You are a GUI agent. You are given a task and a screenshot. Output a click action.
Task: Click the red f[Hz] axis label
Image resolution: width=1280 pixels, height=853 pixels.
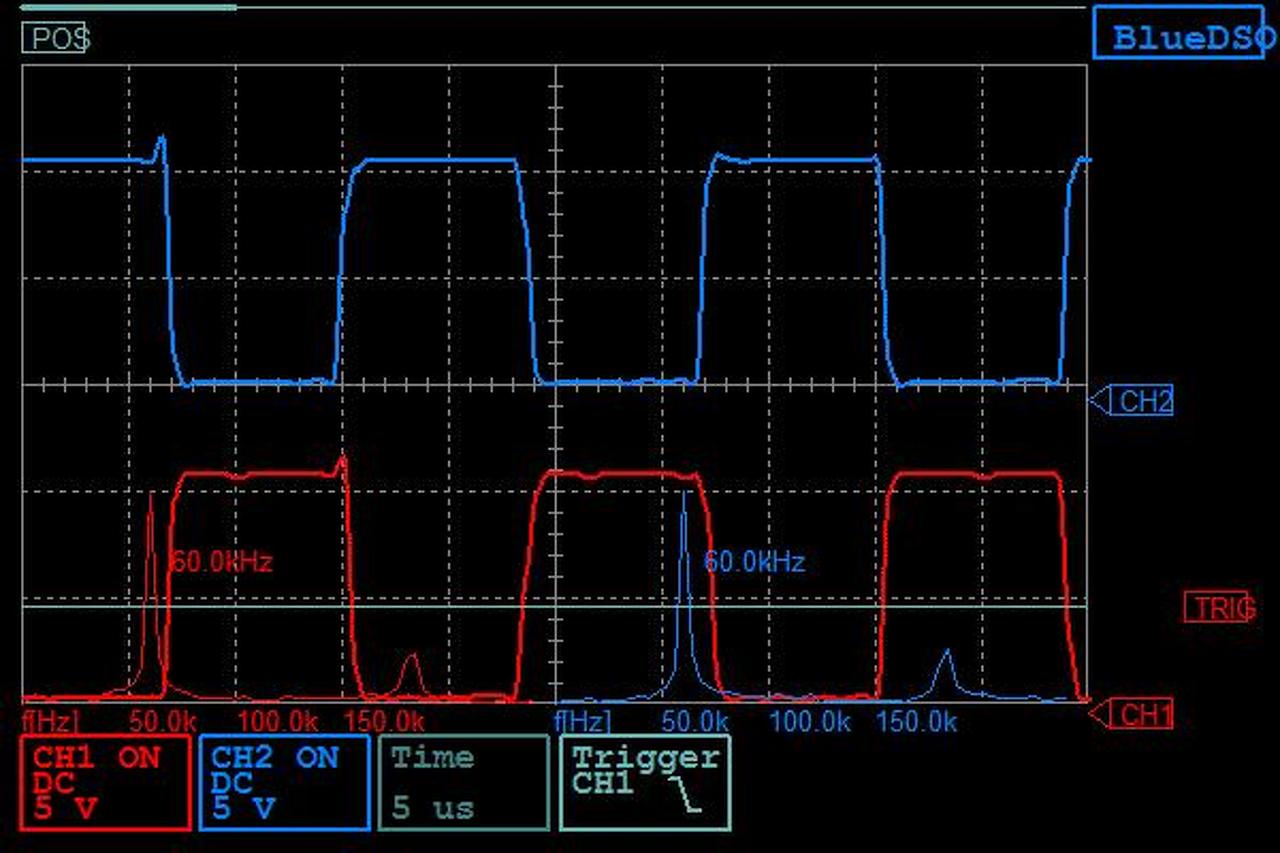click(50, 721)
